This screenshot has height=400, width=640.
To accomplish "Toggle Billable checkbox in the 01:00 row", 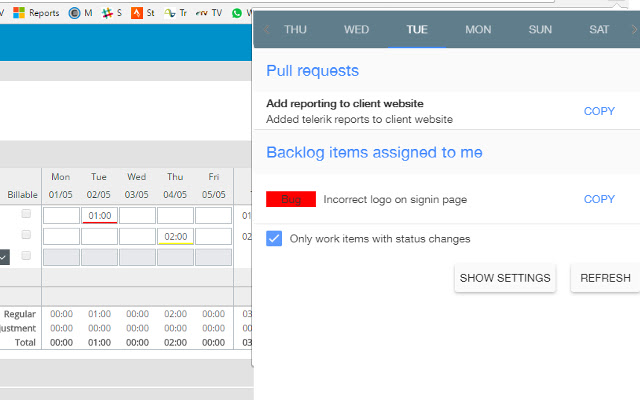I will [26, 213].
